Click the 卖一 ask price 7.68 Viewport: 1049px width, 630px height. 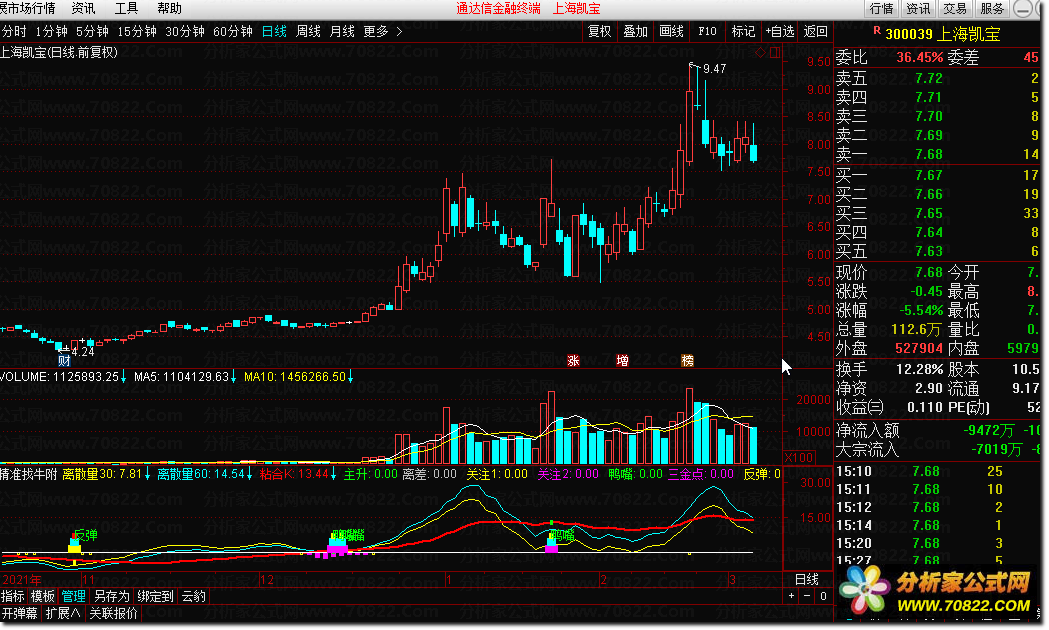pyautogui.click(x=929, y=154)
